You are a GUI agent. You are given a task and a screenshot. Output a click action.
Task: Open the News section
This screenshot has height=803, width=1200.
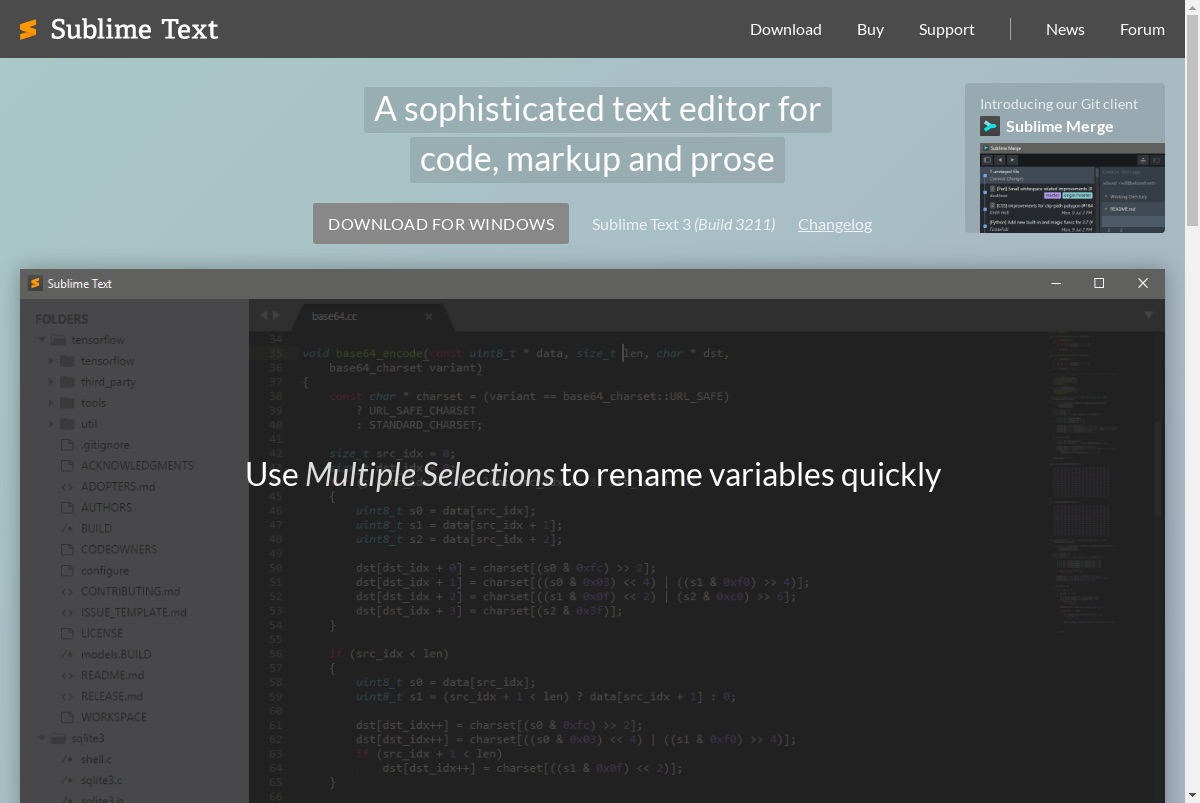pos(1065,29)
